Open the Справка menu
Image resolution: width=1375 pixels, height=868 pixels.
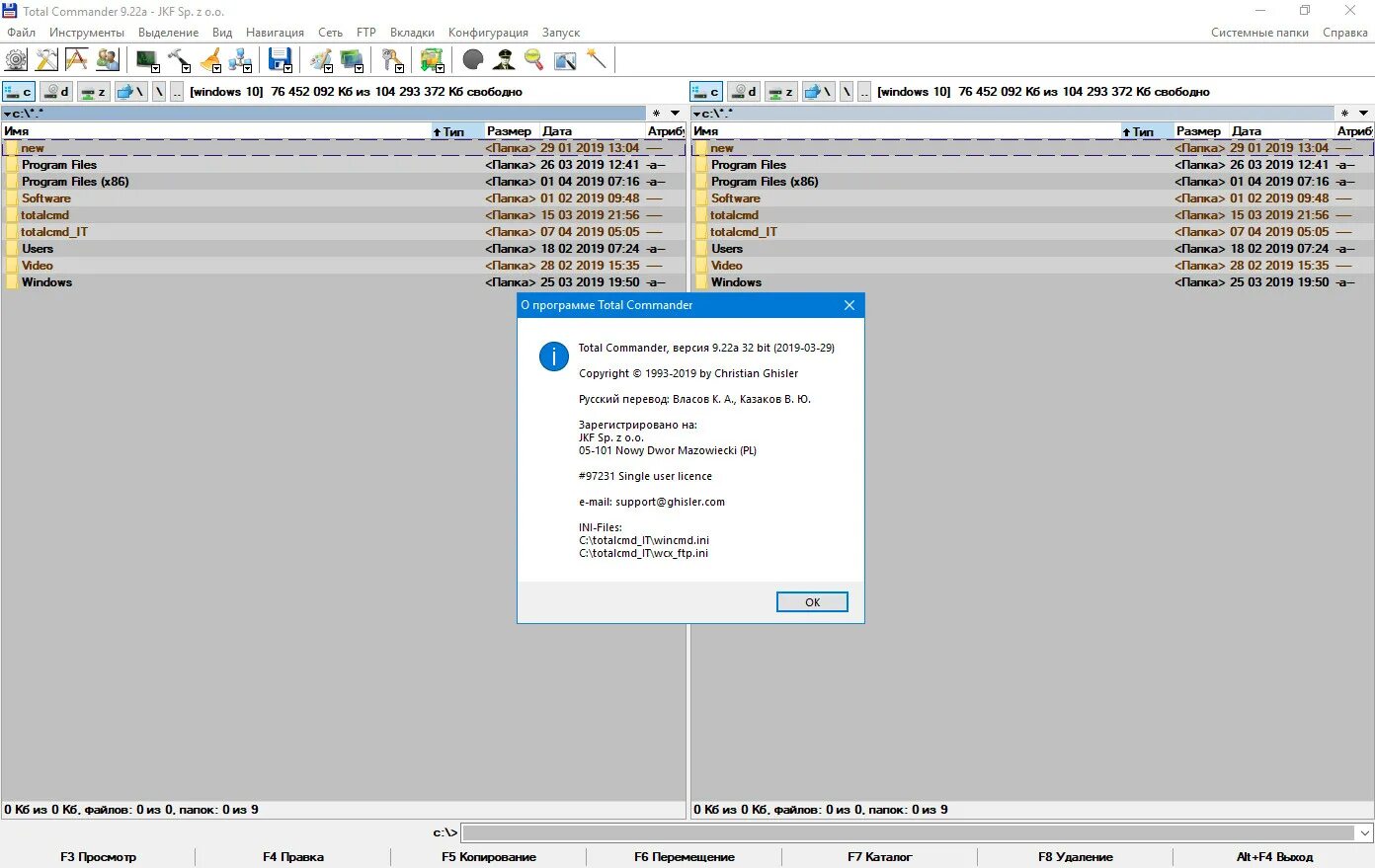[x=1345, y=33]
